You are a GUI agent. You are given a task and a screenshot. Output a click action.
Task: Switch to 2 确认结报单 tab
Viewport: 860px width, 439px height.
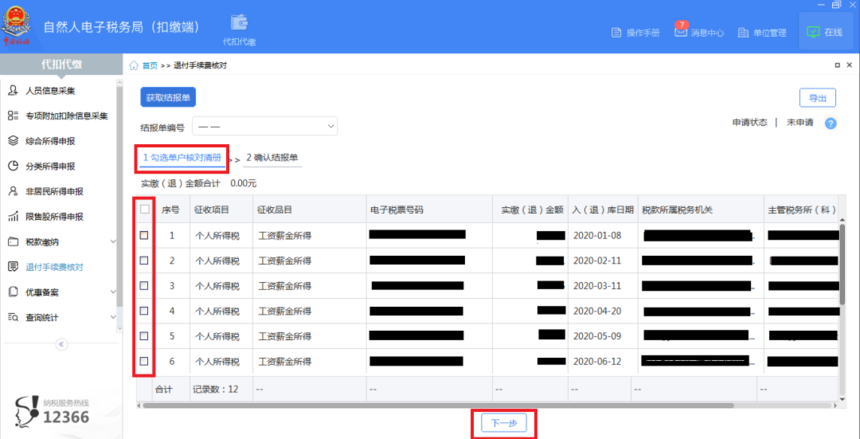coord(271,158)
